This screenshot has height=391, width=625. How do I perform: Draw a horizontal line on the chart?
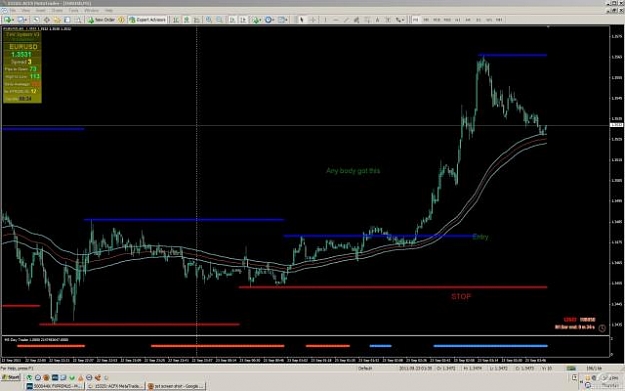pyautogui.click(x=336, y=20)
